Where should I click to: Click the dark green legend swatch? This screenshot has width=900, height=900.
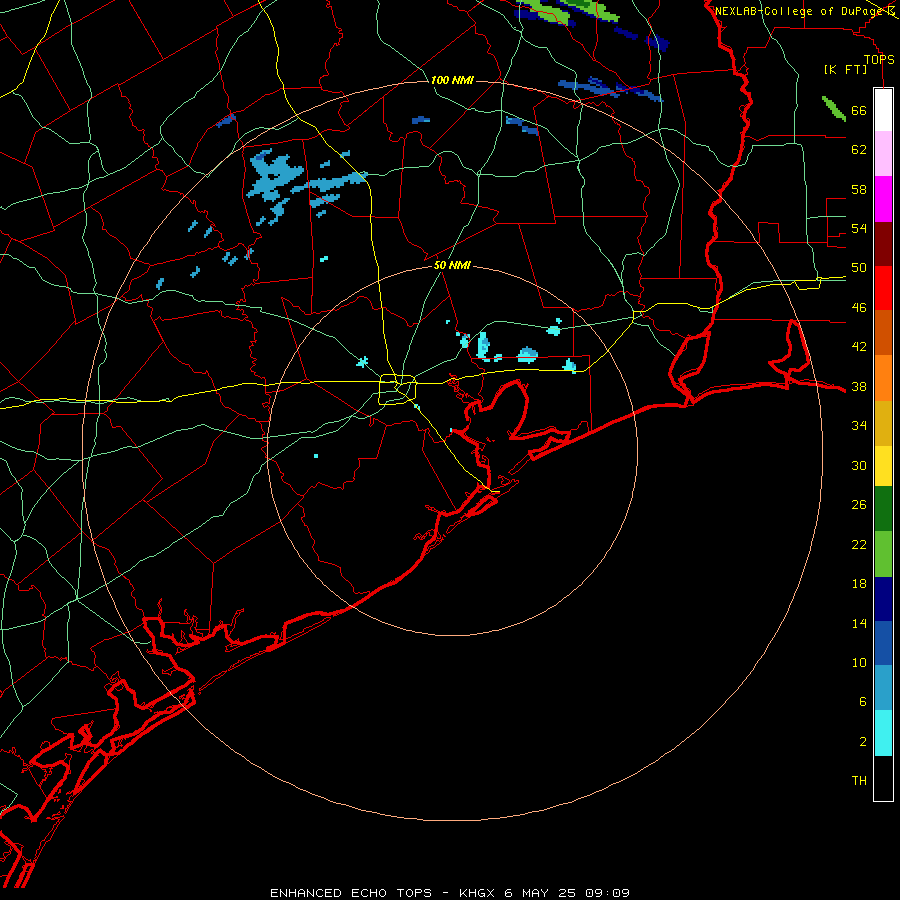[883, 509]
